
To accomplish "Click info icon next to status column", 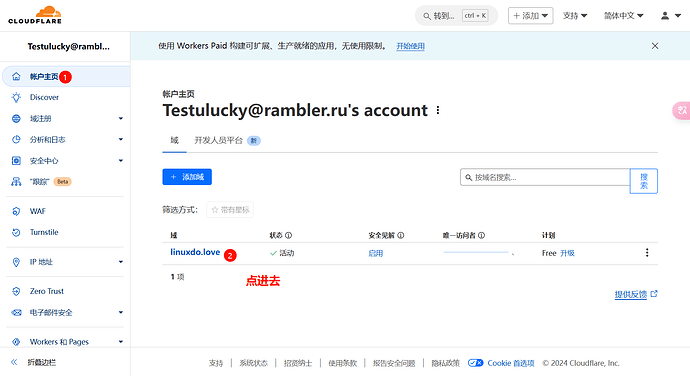I will click(289, 236).
